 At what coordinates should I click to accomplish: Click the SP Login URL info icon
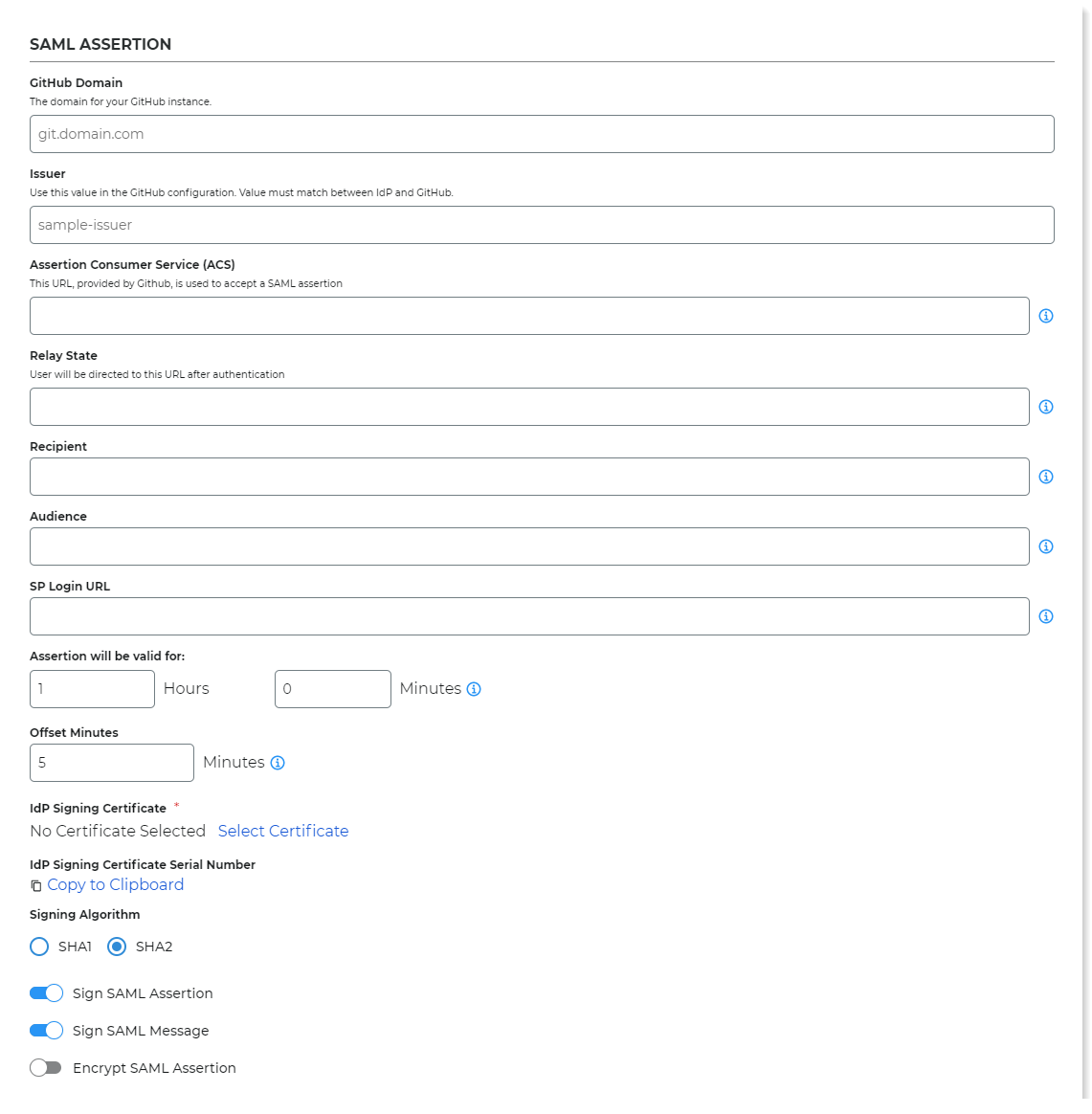1046,615
